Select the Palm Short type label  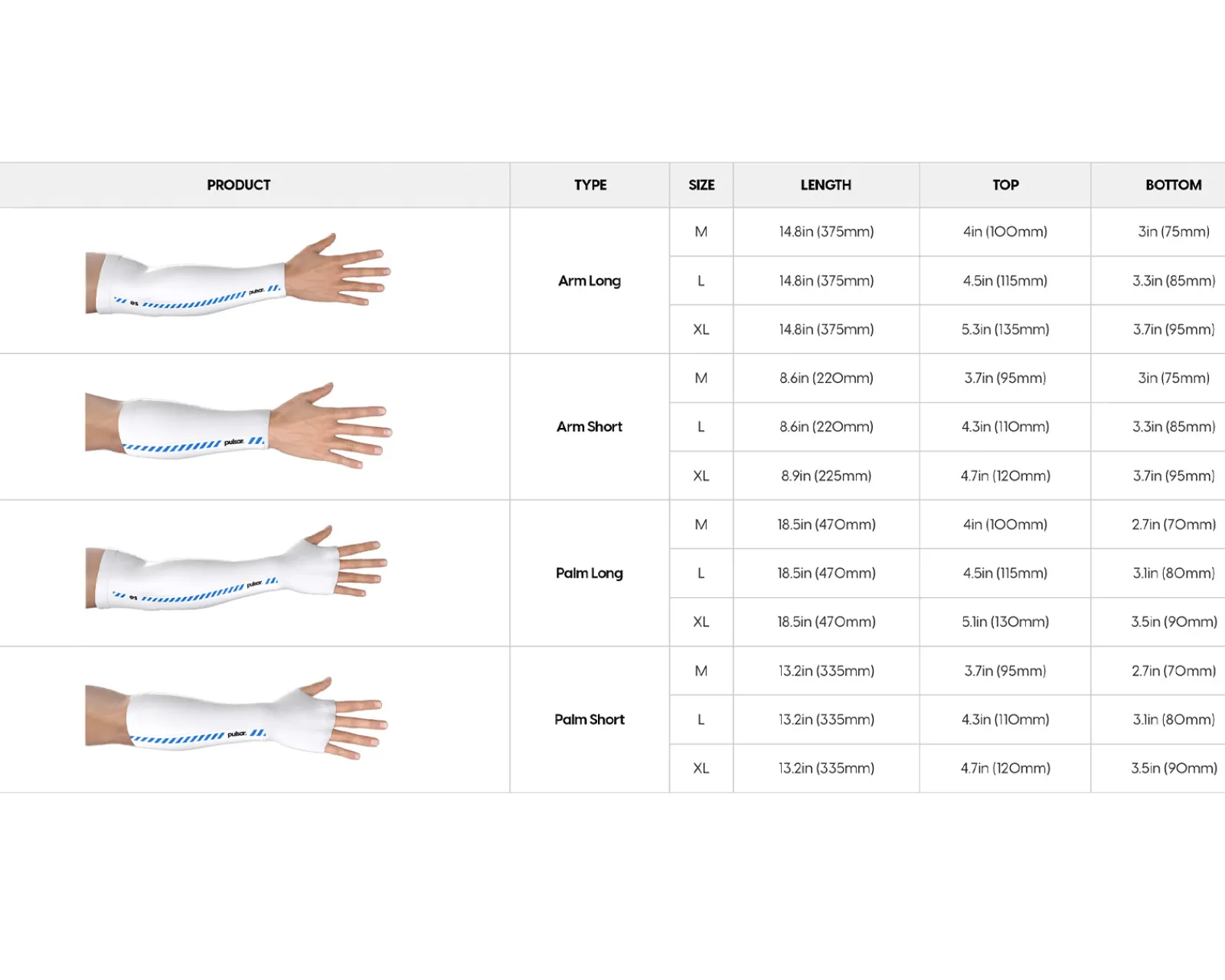590,719
